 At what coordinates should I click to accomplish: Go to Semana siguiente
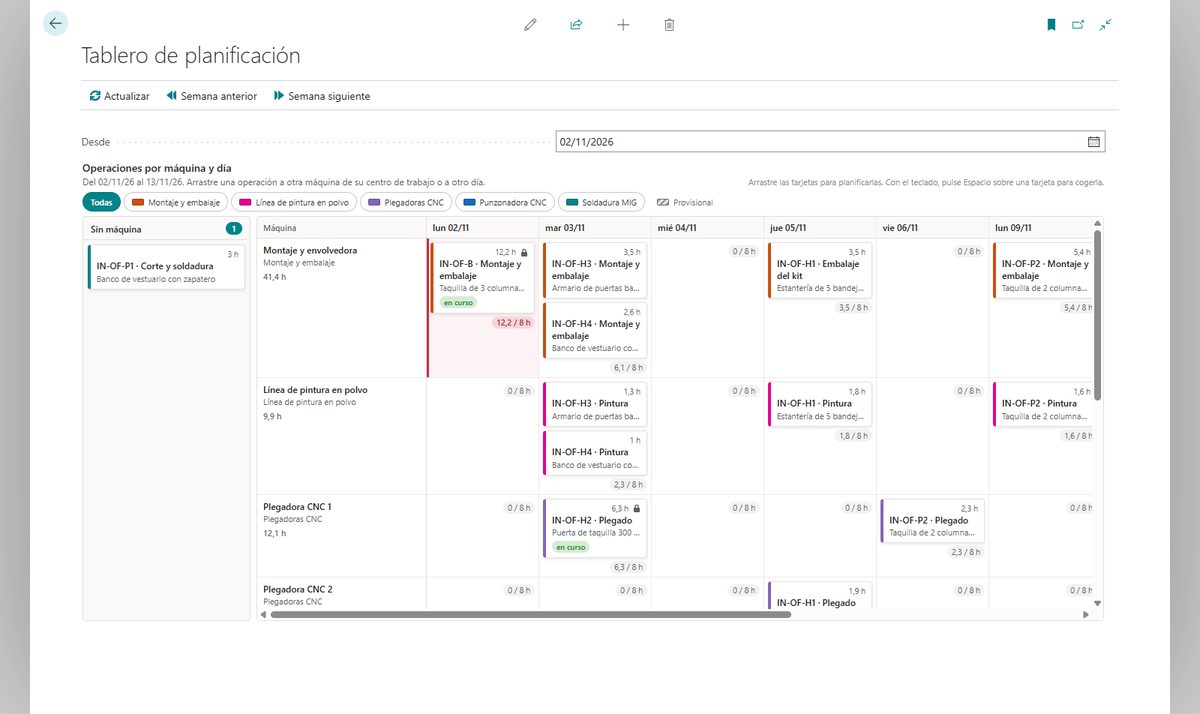click(321, 96)
